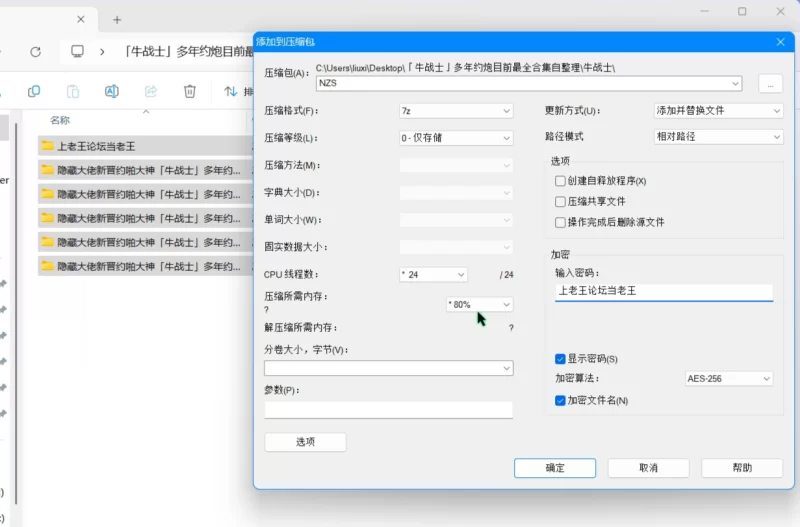Open the sort arrows menu in Explorer toolbar
This screenshot has width=800, height=527.
click(231, 91)
